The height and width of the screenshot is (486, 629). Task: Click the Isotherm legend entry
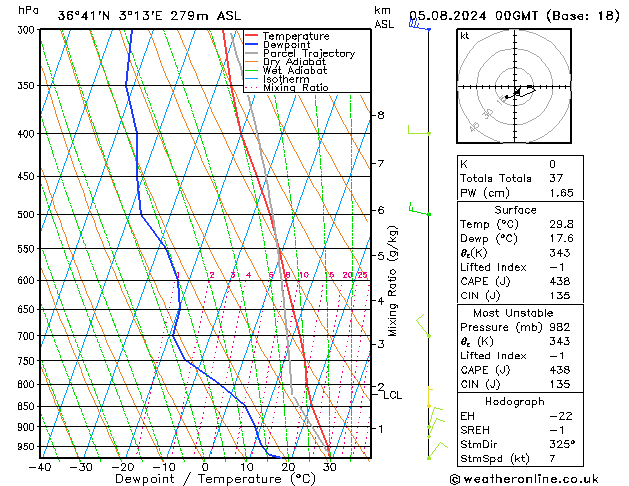[277, 79]
